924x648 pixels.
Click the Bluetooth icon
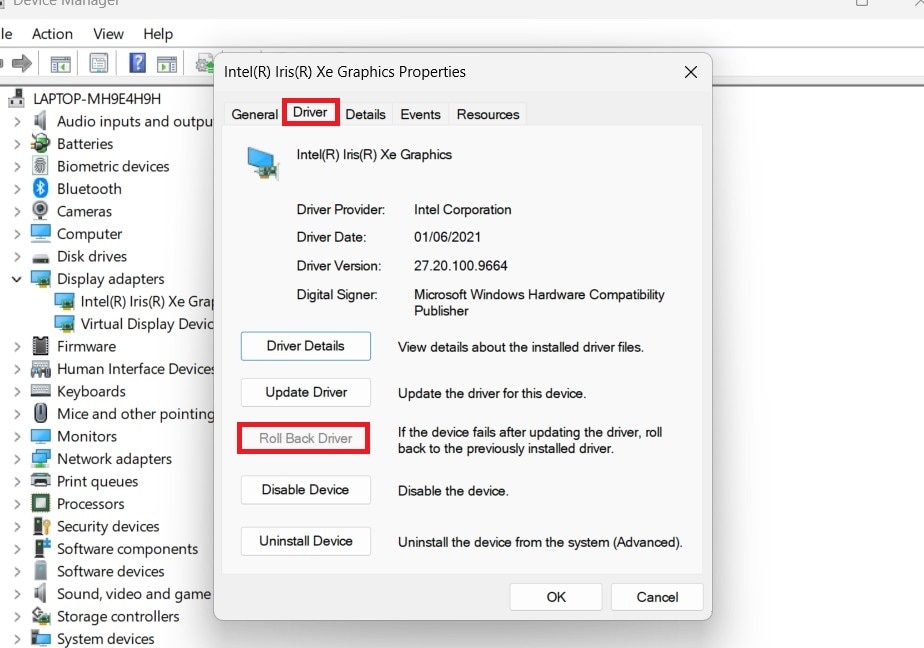coord(40,188)
